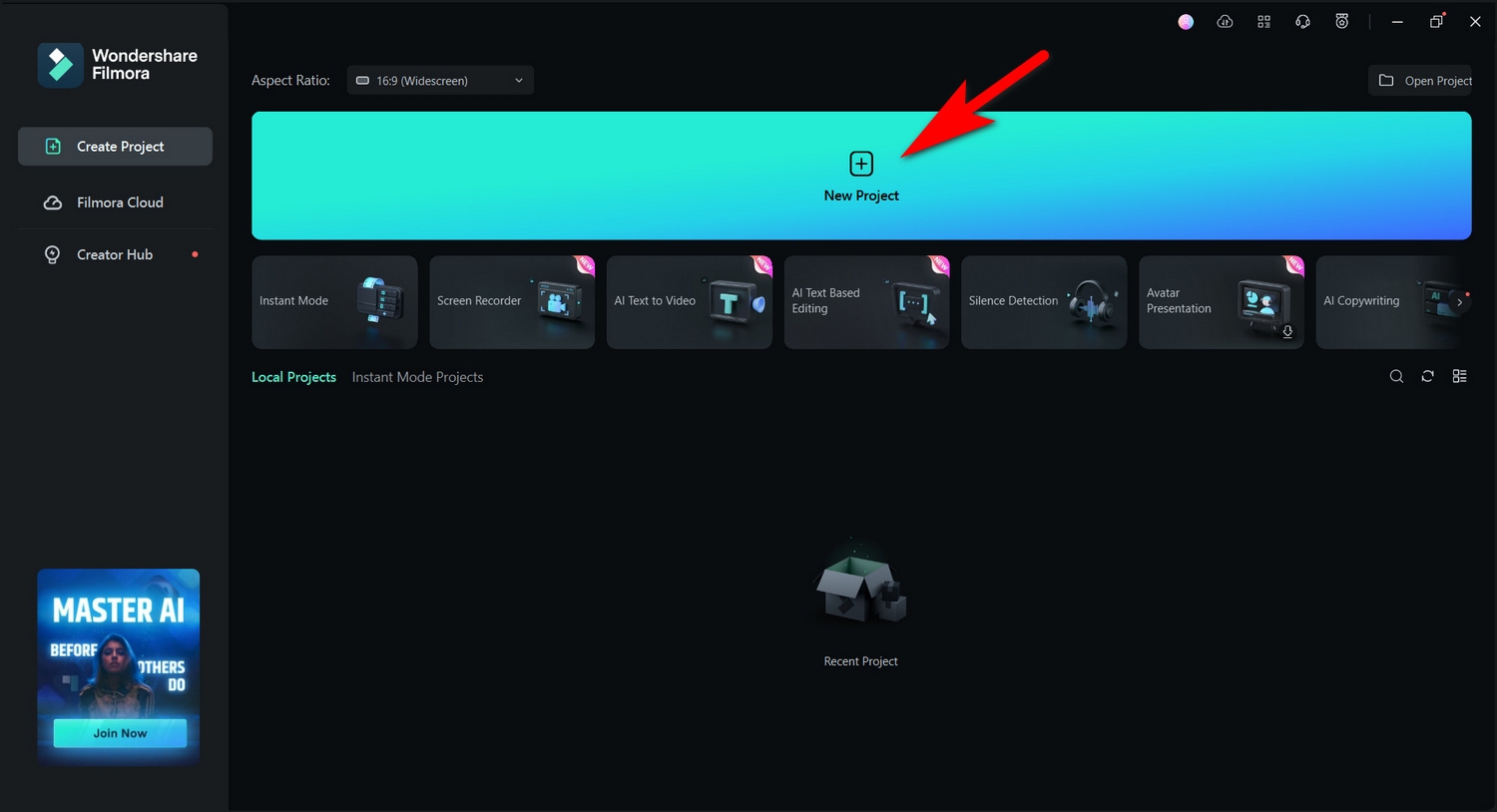Click the New Project banner

click(x=861, y=176)
